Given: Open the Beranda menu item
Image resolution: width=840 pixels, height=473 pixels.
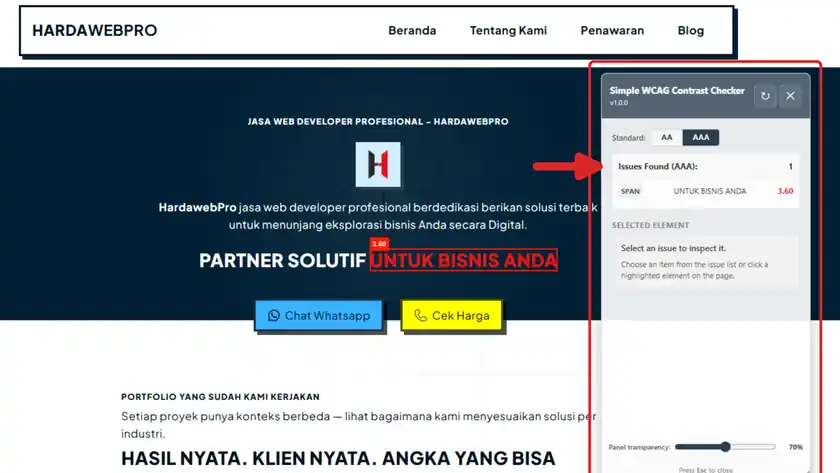Looking at the screenshot, I should (412, 31).
